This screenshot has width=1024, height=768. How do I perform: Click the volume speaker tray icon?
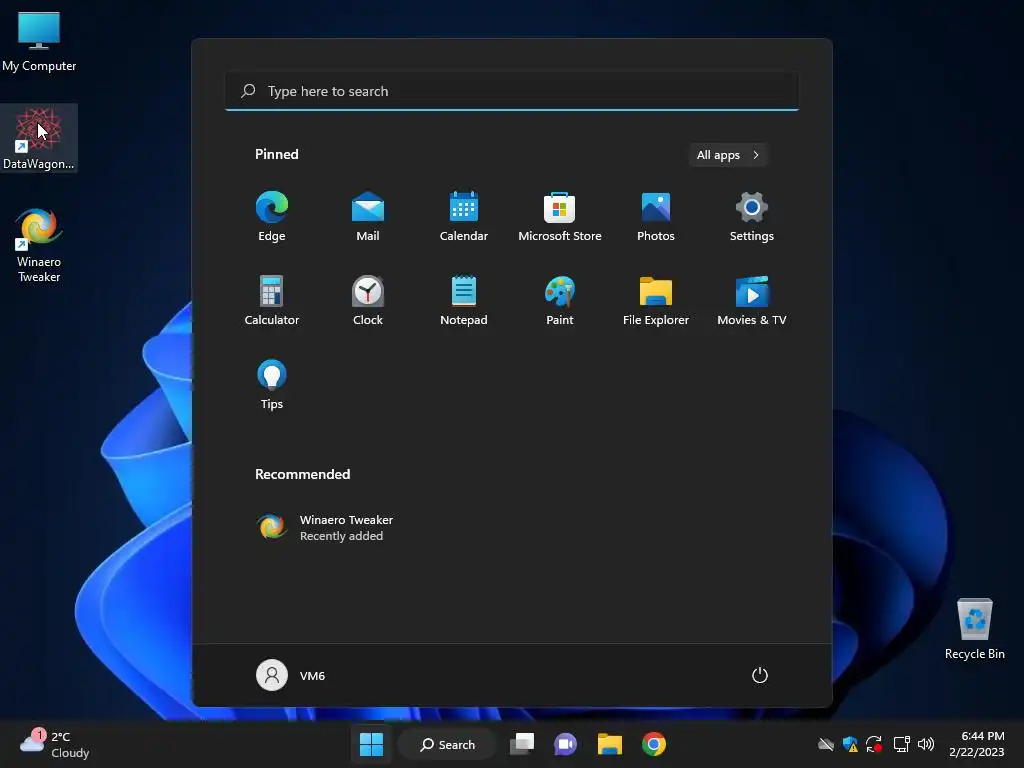coord(926,744)
